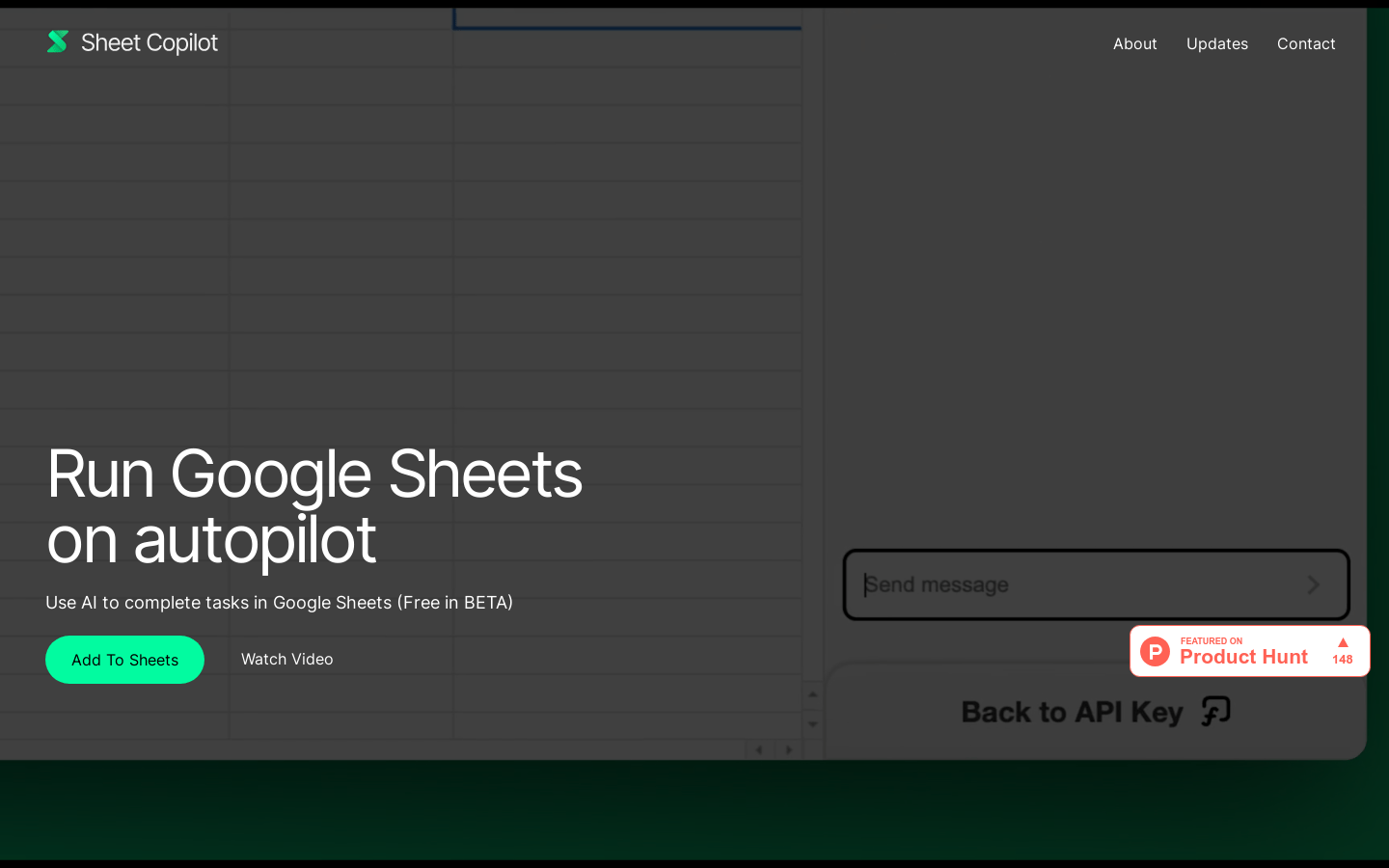This screenshot has width=1389, height=868.
Task: Open the About menu
Action: 1134,43
